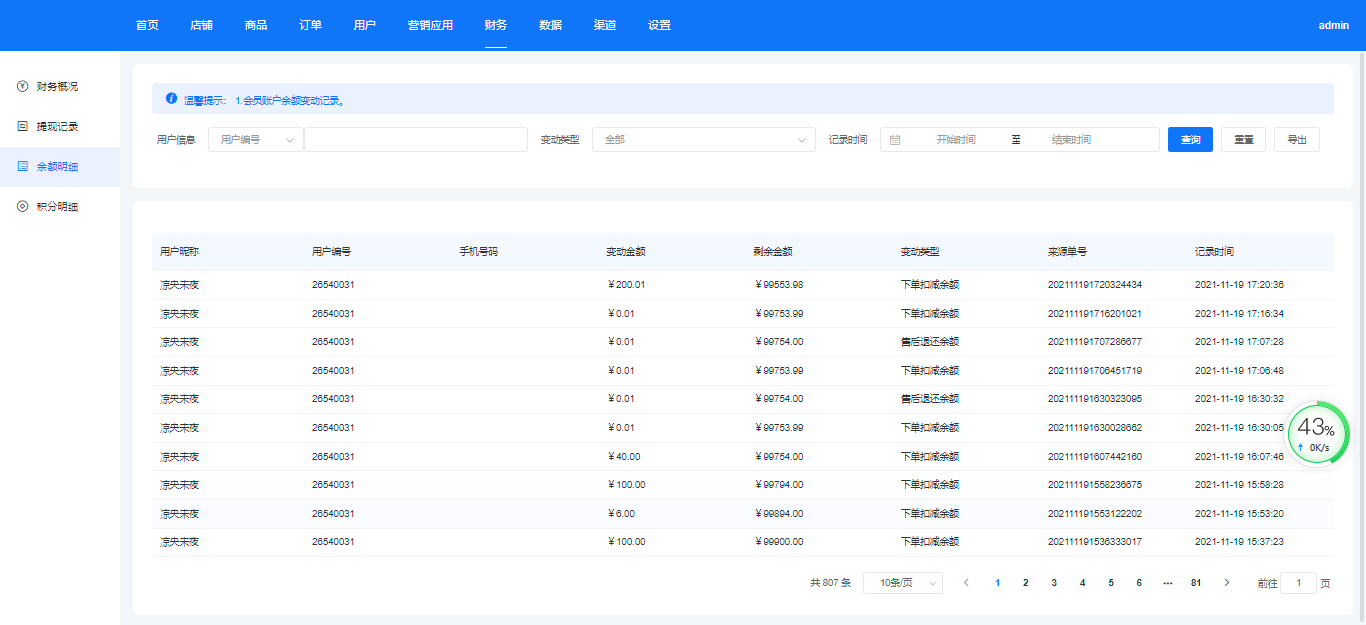
Task: Click the 重置 reset button
Action: (x=1244, y=140)
